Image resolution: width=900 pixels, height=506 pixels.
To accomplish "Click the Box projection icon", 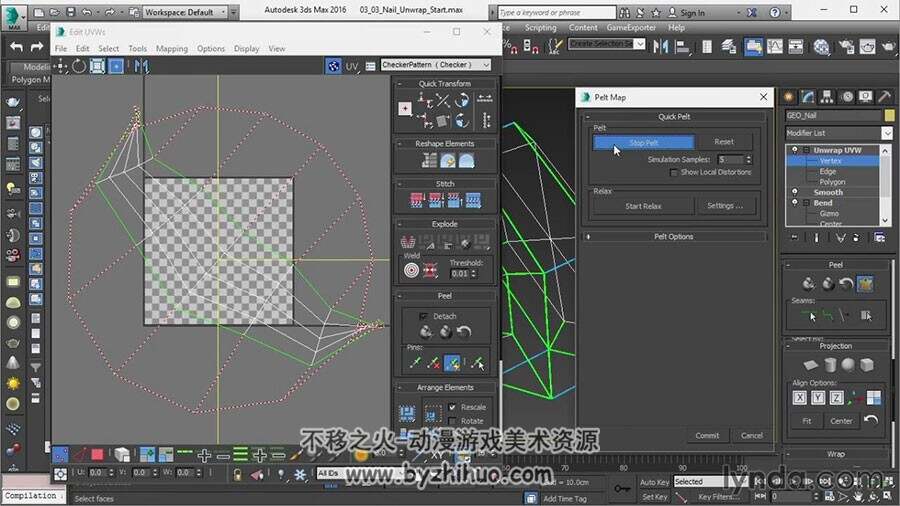I will pos(867,365).
